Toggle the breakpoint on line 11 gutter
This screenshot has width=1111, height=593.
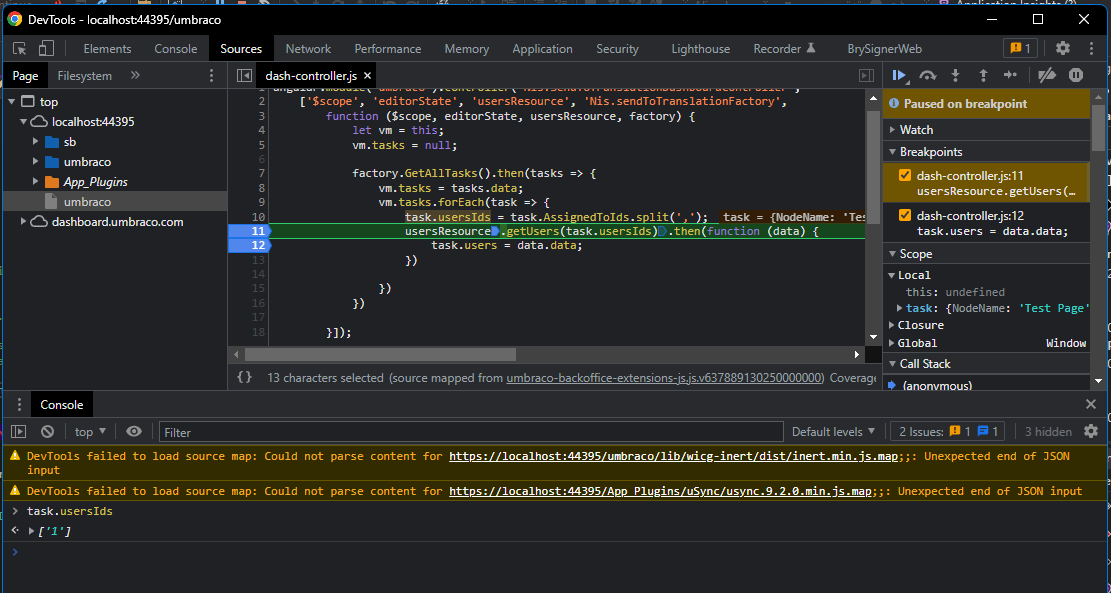coord(249,231)
